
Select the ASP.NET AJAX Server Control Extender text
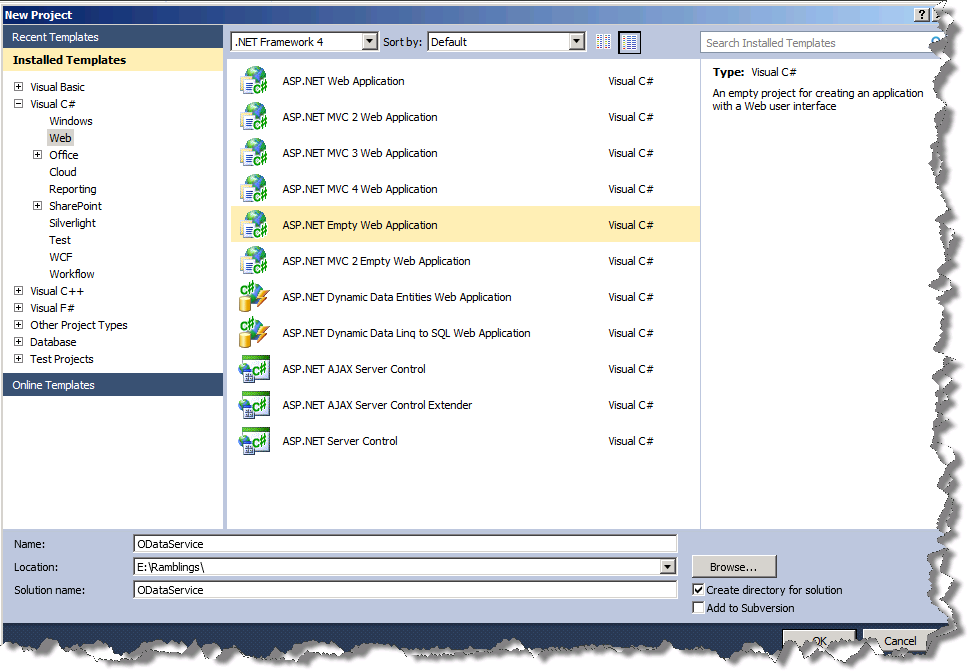(378, 405)
